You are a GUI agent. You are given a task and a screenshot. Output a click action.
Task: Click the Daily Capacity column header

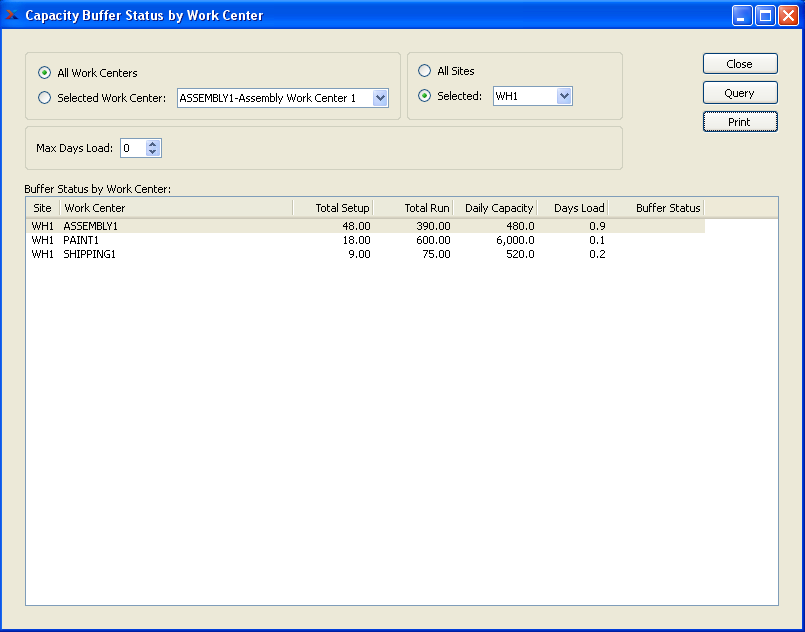pos(498,208)
